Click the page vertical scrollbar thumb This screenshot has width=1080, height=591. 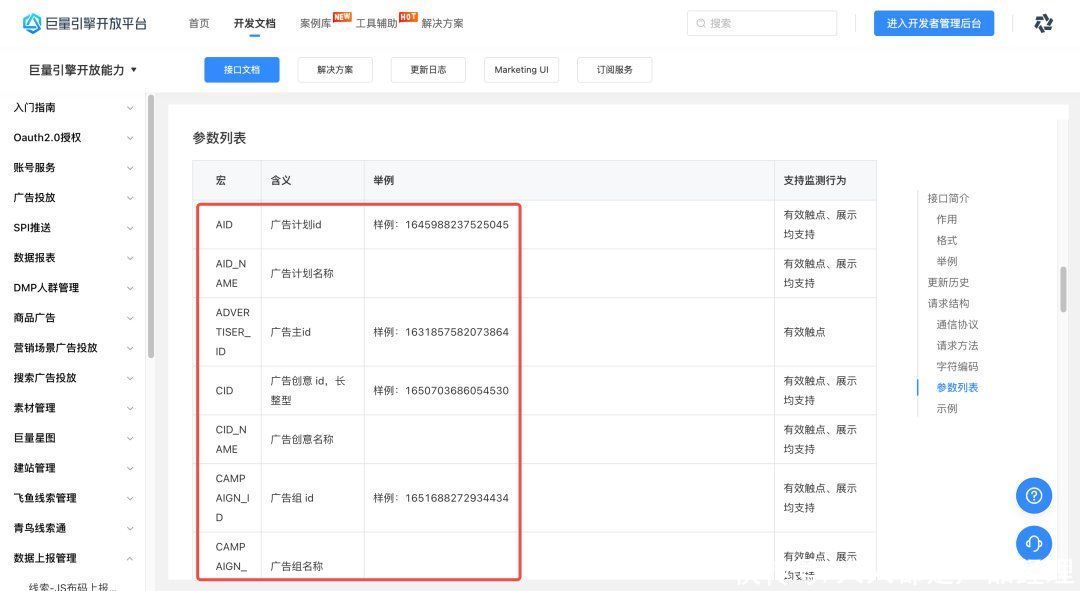point(1063,289)
